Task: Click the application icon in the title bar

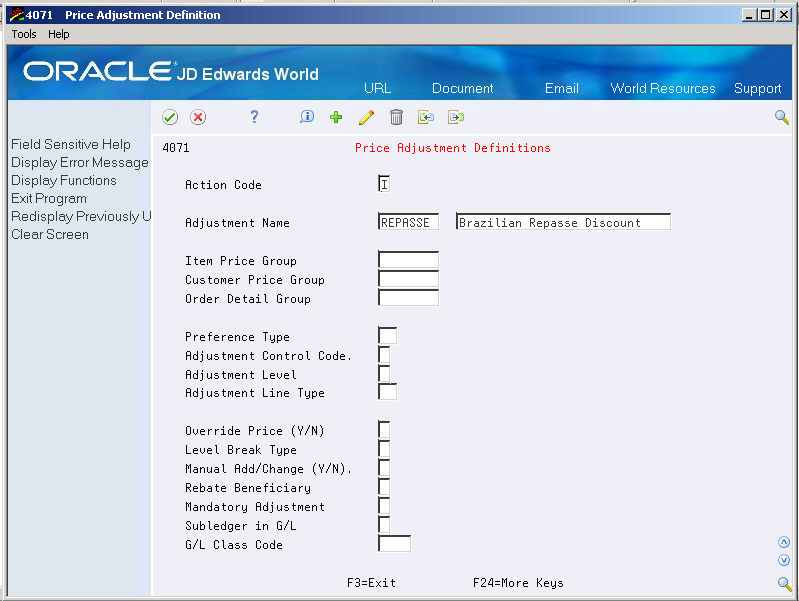Action: tap(16, 15)
